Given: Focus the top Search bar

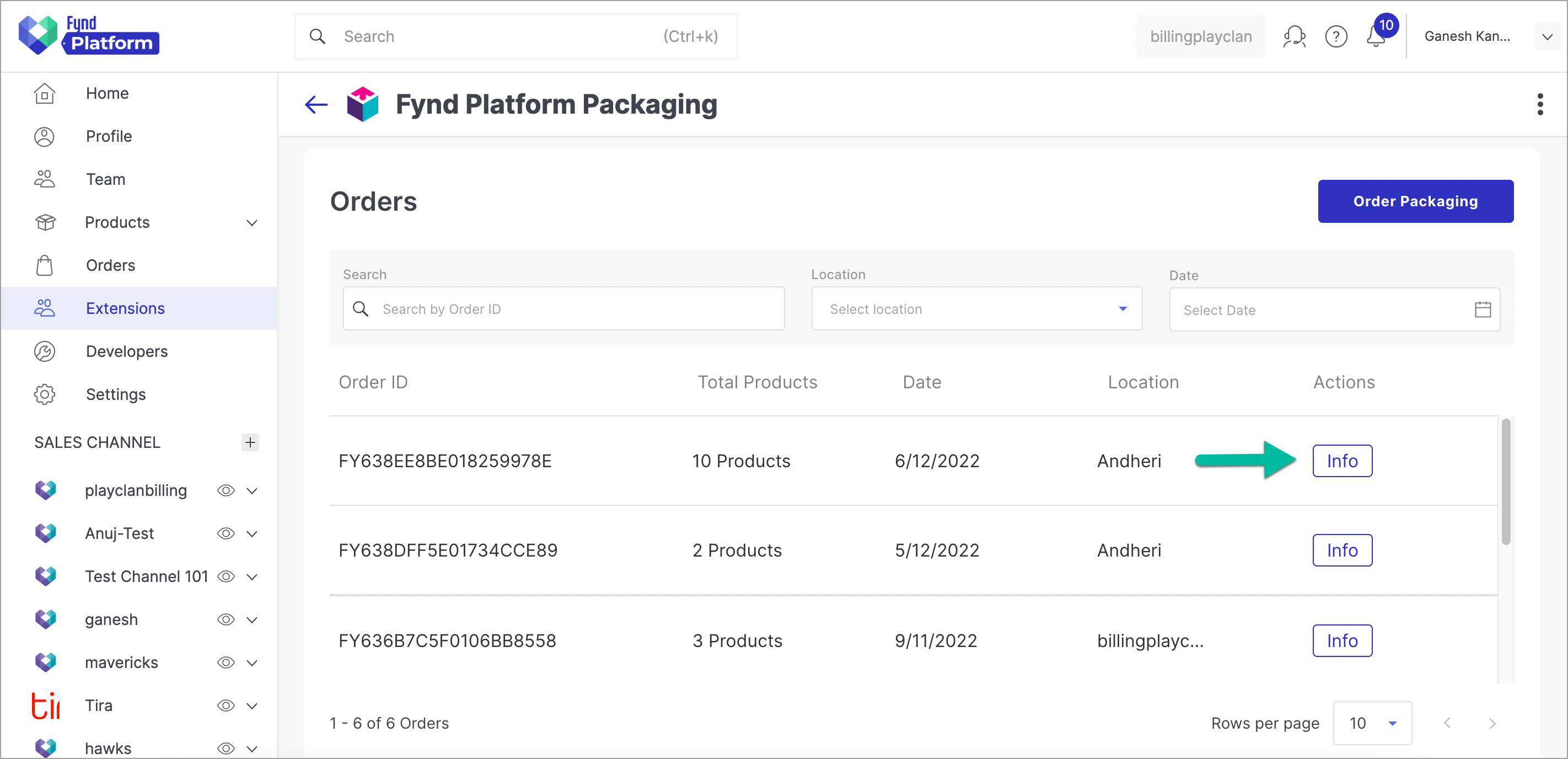Looking at the screenshot, I should pos(515,36).
